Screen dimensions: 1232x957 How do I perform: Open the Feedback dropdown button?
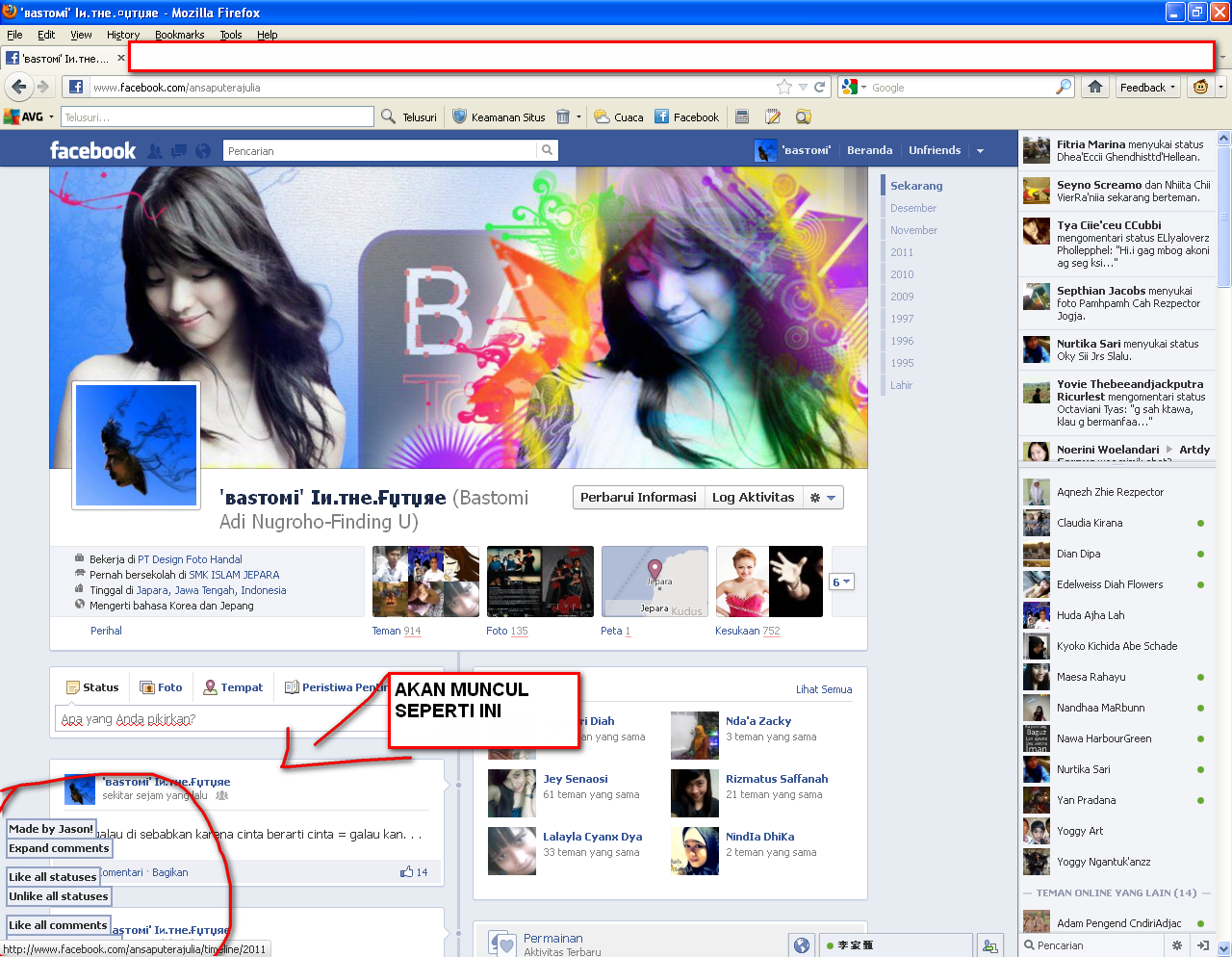pyautogui.click(x=1148, y=87)
